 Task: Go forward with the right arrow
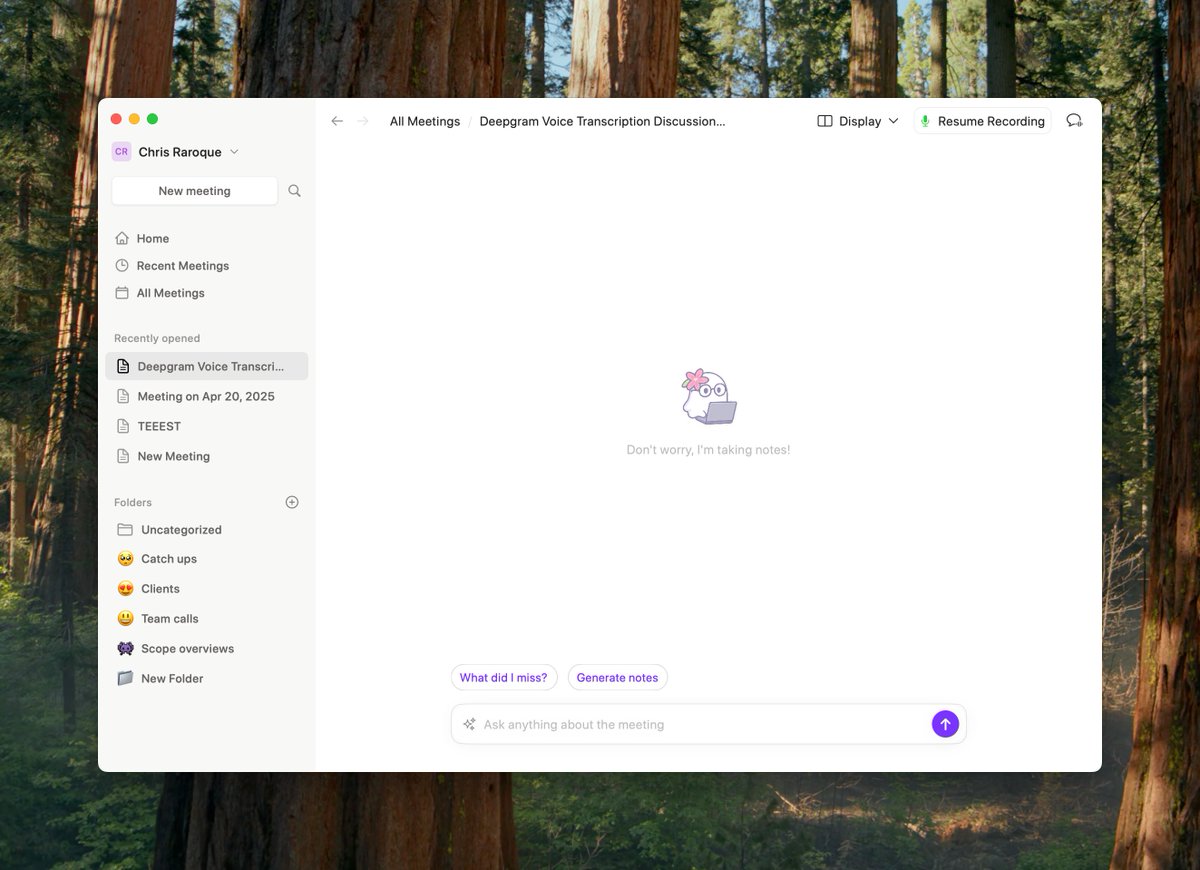pyautogui.click(x=363, y=121)
